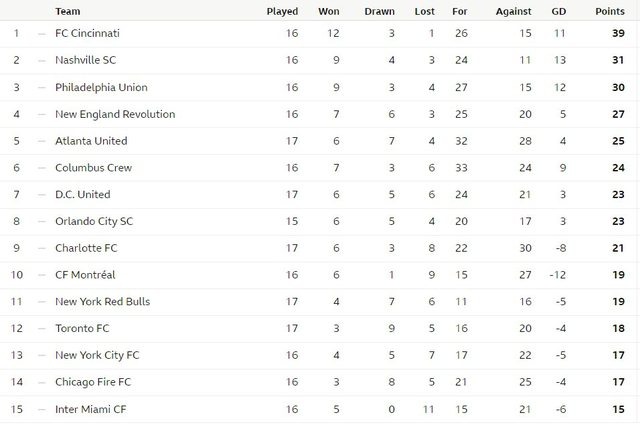Click the GD column header
The height and width of the screenshot is (425, 640).
tap(559, 11)
